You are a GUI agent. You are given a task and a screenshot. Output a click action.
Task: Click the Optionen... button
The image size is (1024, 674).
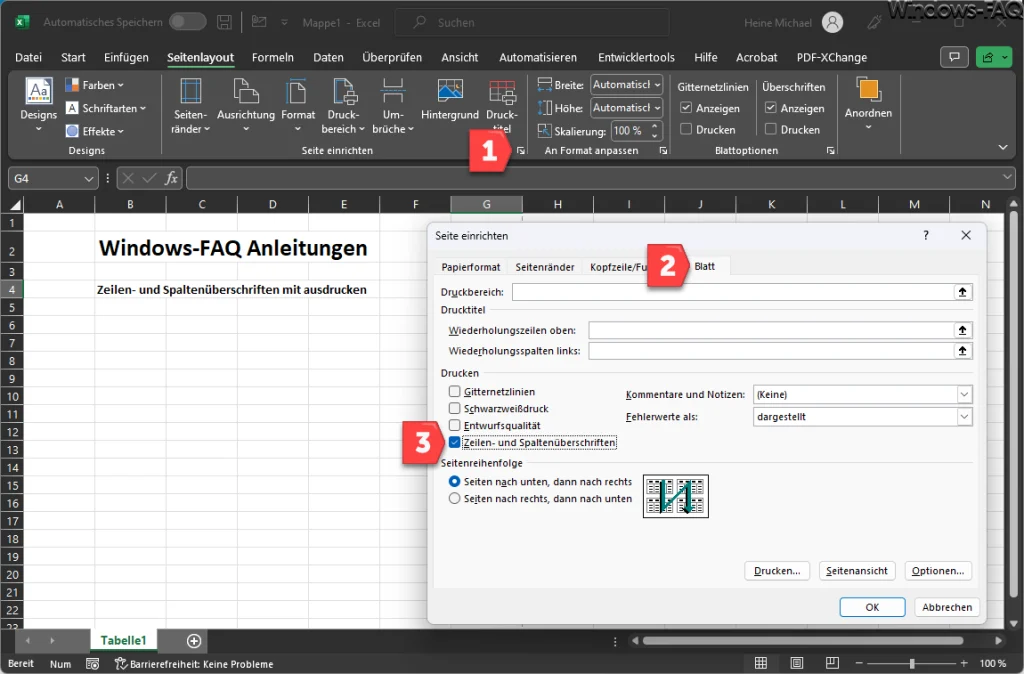(938, 571)
